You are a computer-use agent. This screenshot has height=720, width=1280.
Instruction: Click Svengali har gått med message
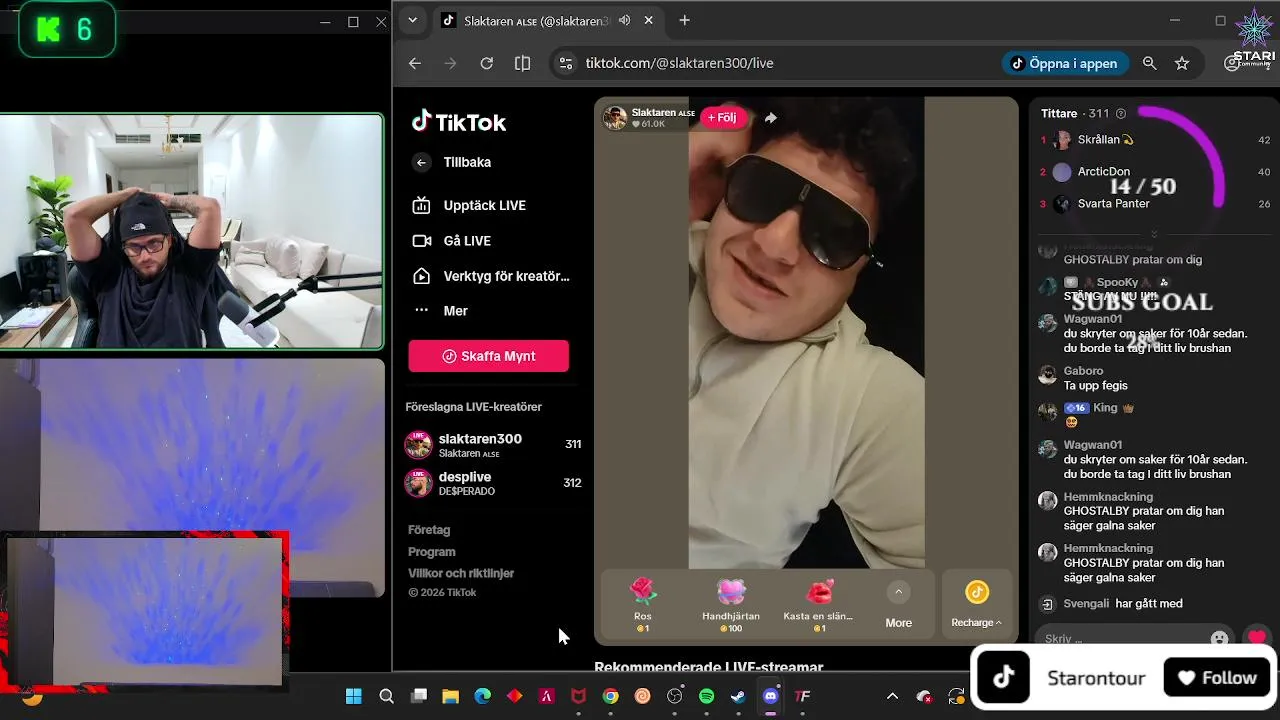click(1122, 604)
